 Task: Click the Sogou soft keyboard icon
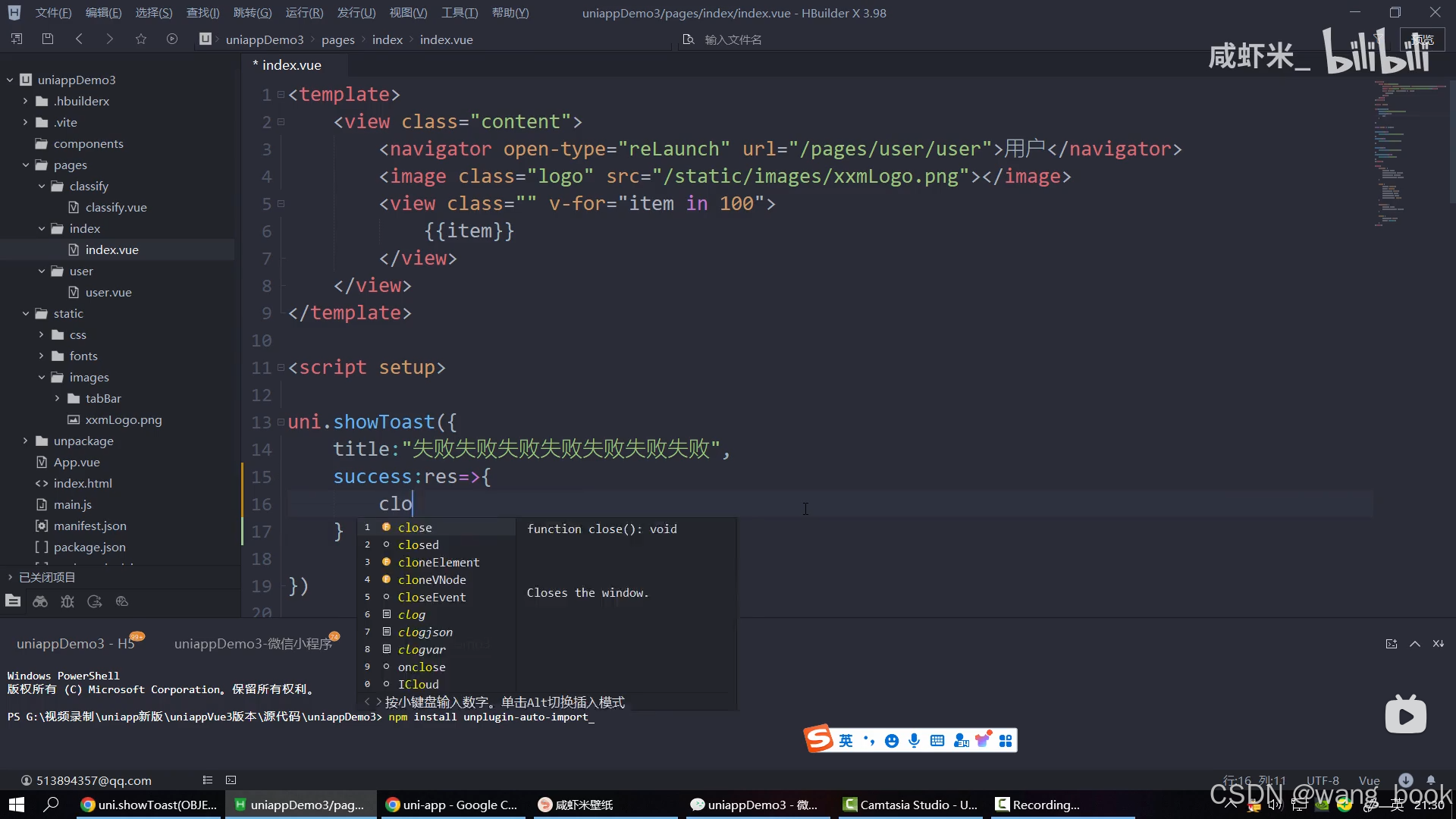click(937, 741)
